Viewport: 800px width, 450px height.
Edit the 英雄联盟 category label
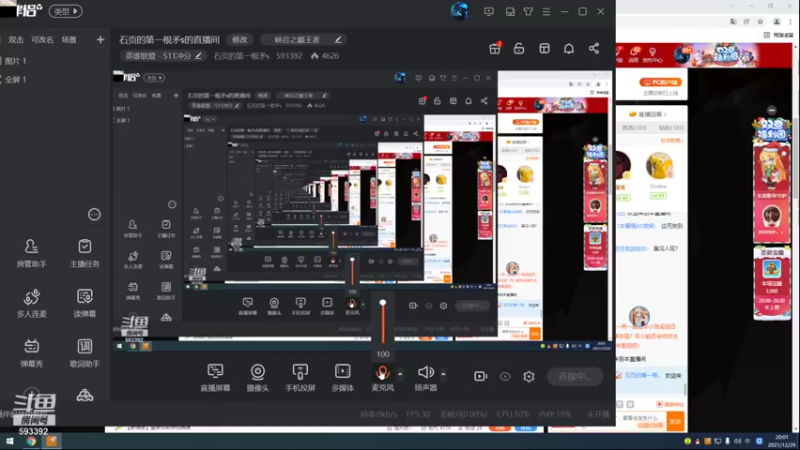163,56
